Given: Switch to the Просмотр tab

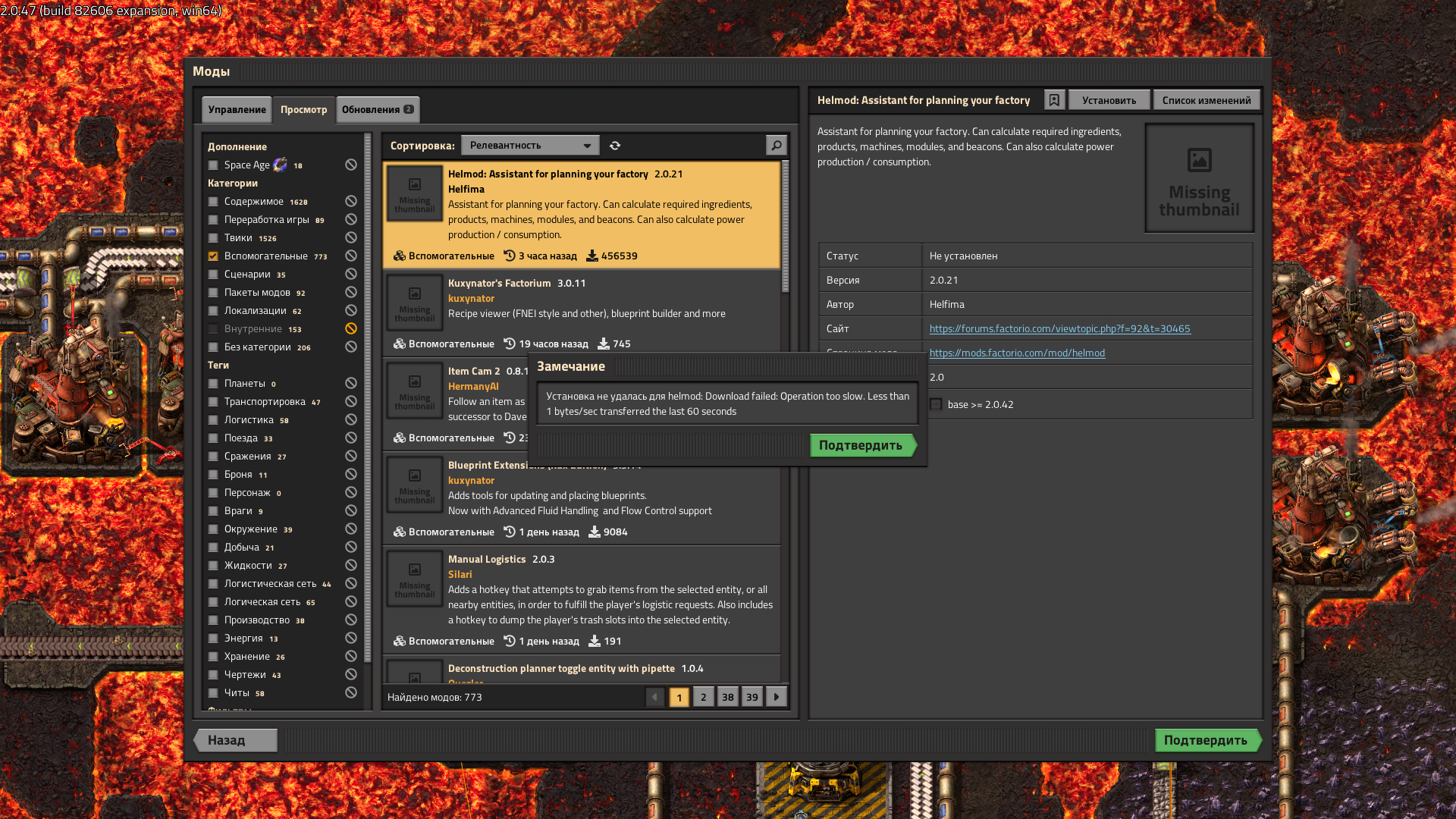Looking at the screenshot, I should 303,109.
